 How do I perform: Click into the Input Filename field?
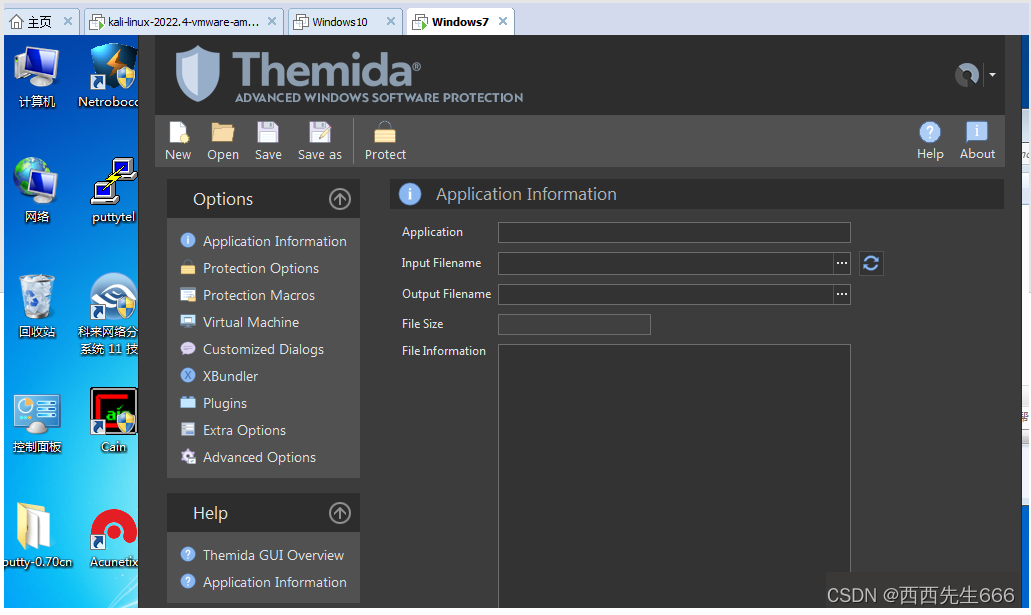665,263
